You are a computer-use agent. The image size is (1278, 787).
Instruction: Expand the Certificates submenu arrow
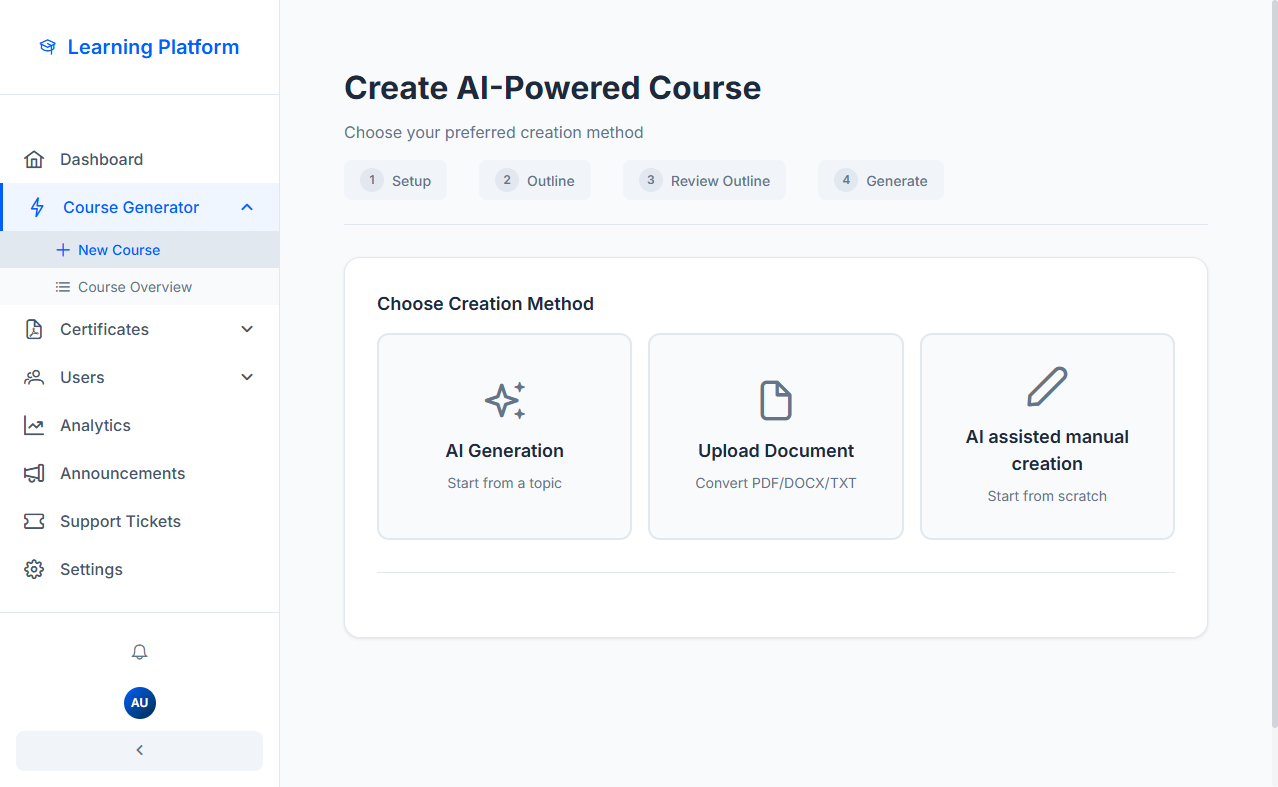point(247,330)
